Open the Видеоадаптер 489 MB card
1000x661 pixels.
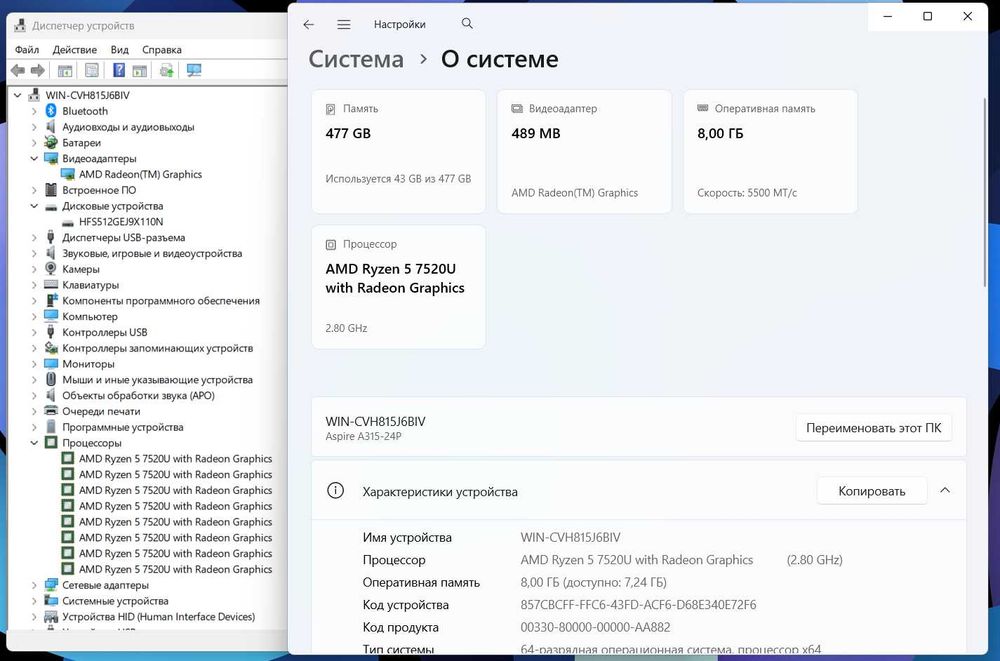pos(584,151)
